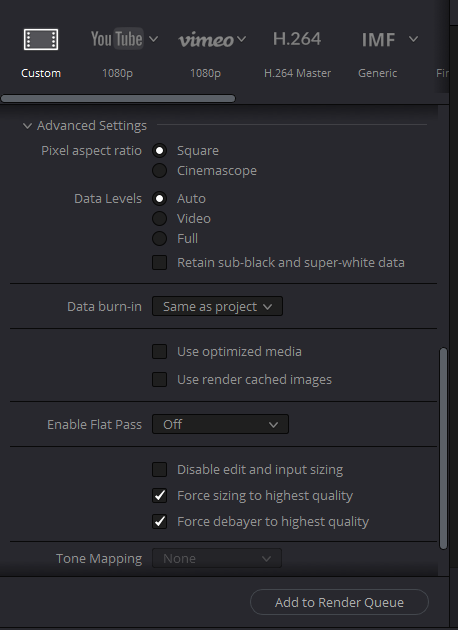Enable Use optimized media checkbox
The height and width of the screenshot is (630, 458).
159,352
